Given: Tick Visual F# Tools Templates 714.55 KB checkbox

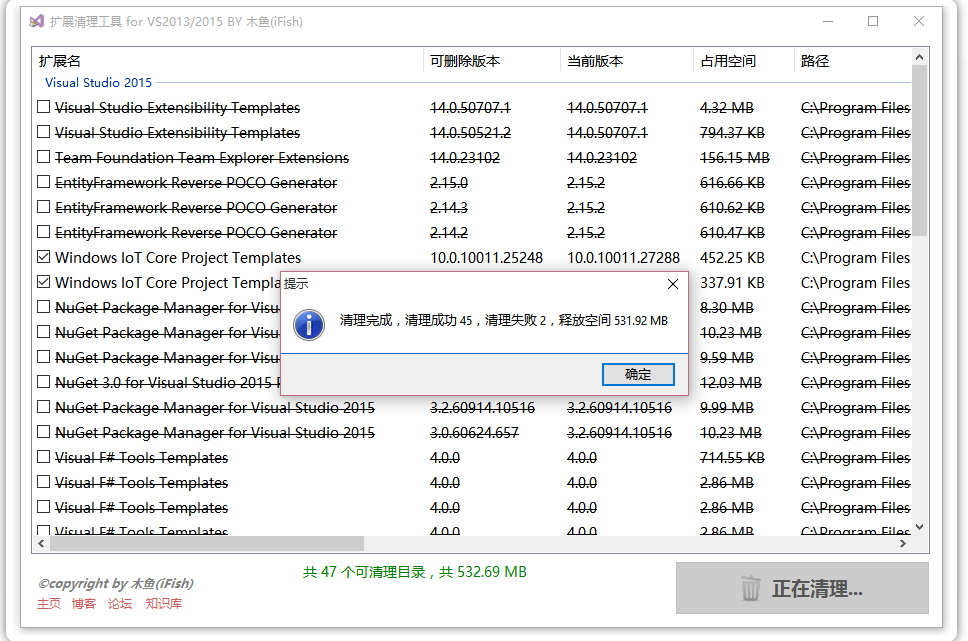Looking at the screenshot, I should click(43, 457).
